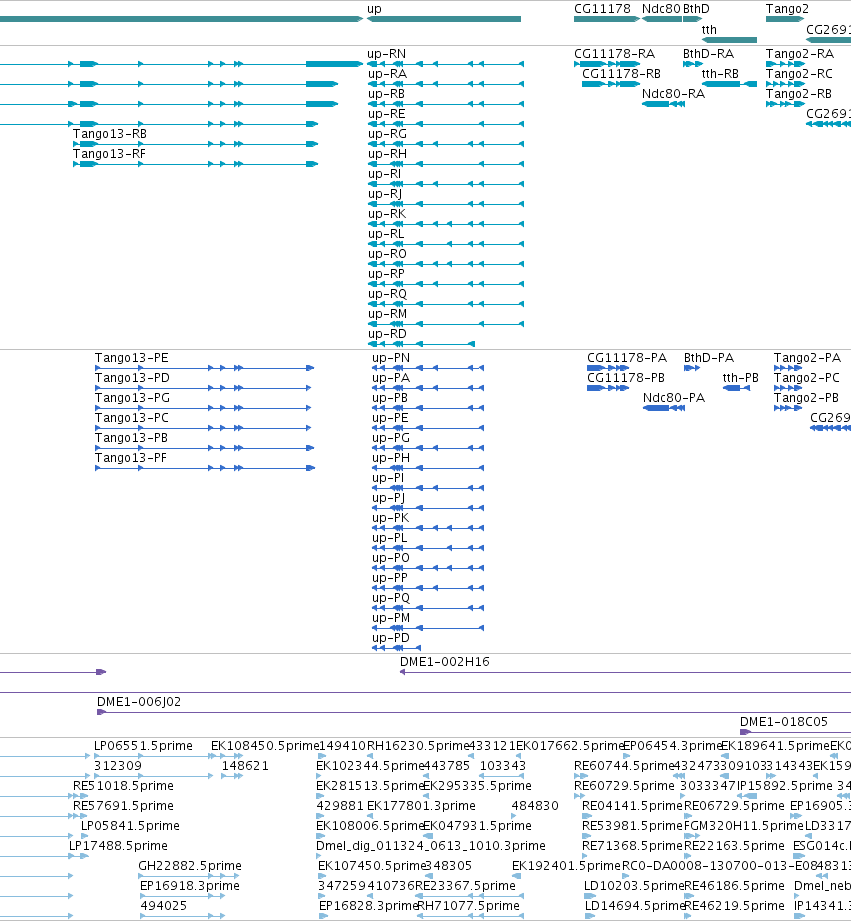
Task: Click protein Tango2-PA
Action: coord(788,368)
